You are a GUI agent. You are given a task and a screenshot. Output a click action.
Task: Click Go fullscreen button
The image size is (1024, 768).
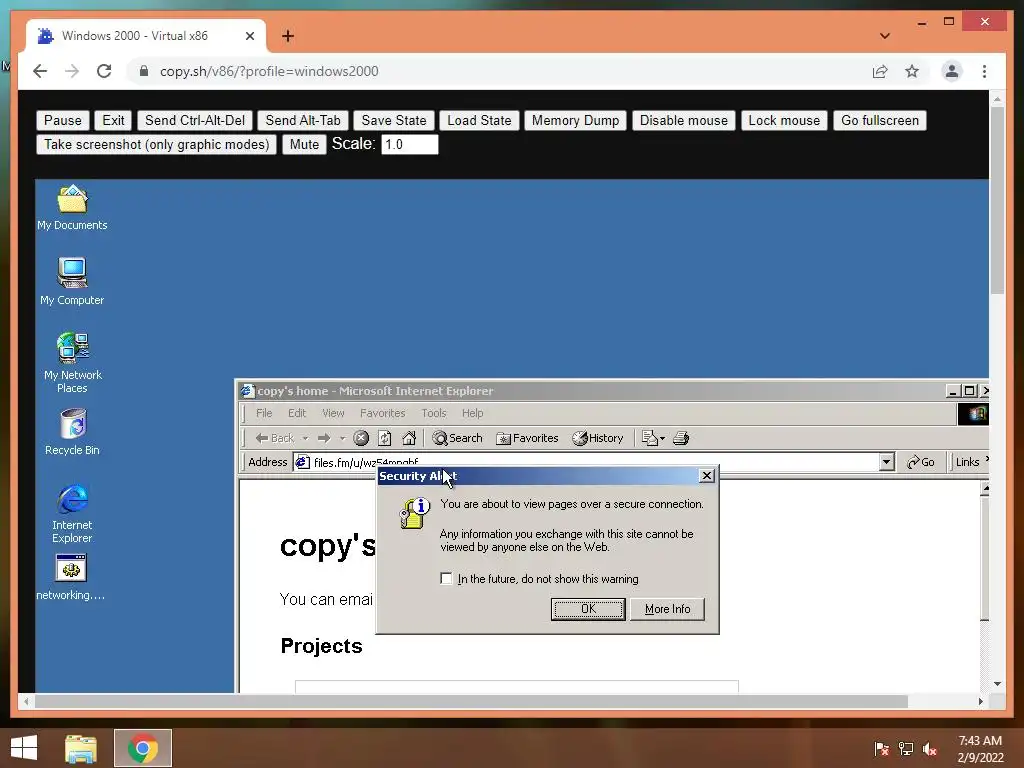pos(880,120)
